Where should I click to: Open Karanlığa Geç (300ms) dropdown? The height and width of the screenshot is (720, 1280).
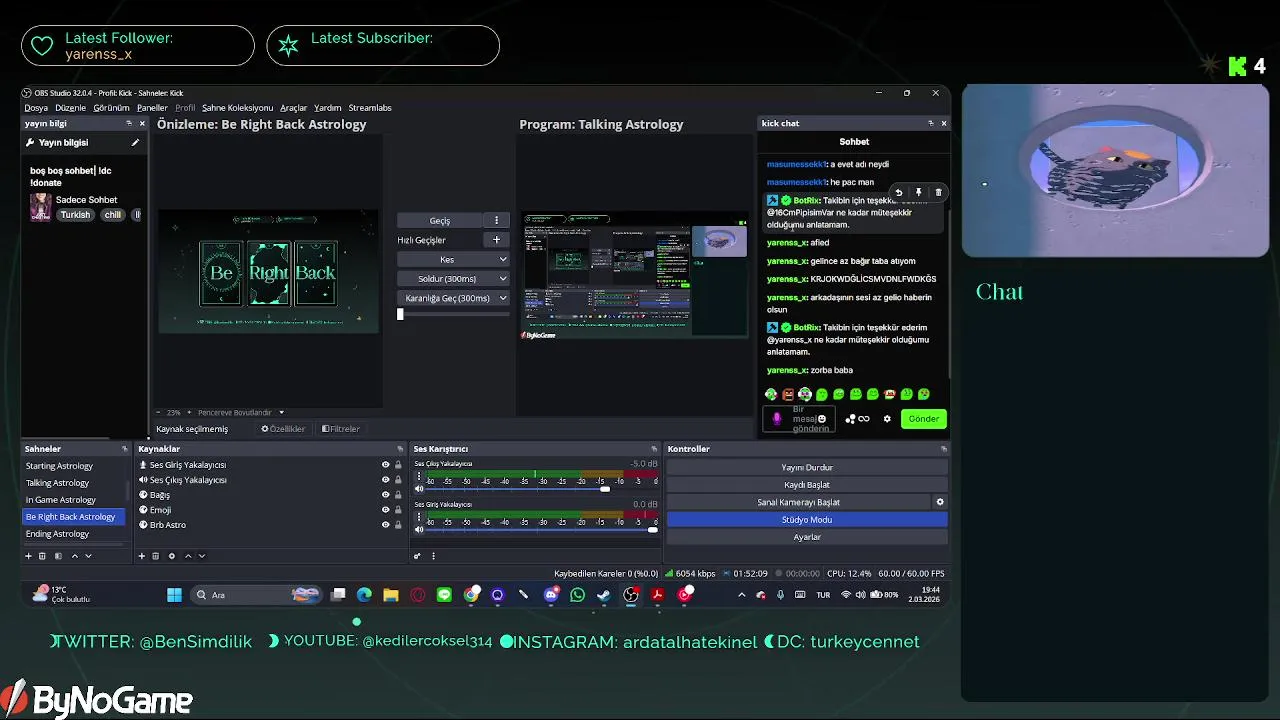click(453, 298)
